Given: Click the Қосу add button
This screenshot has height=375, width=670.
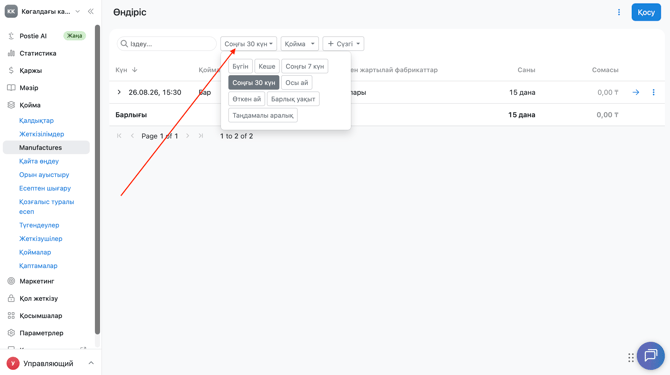Looking at the screenshot, I should pos(646,12).
